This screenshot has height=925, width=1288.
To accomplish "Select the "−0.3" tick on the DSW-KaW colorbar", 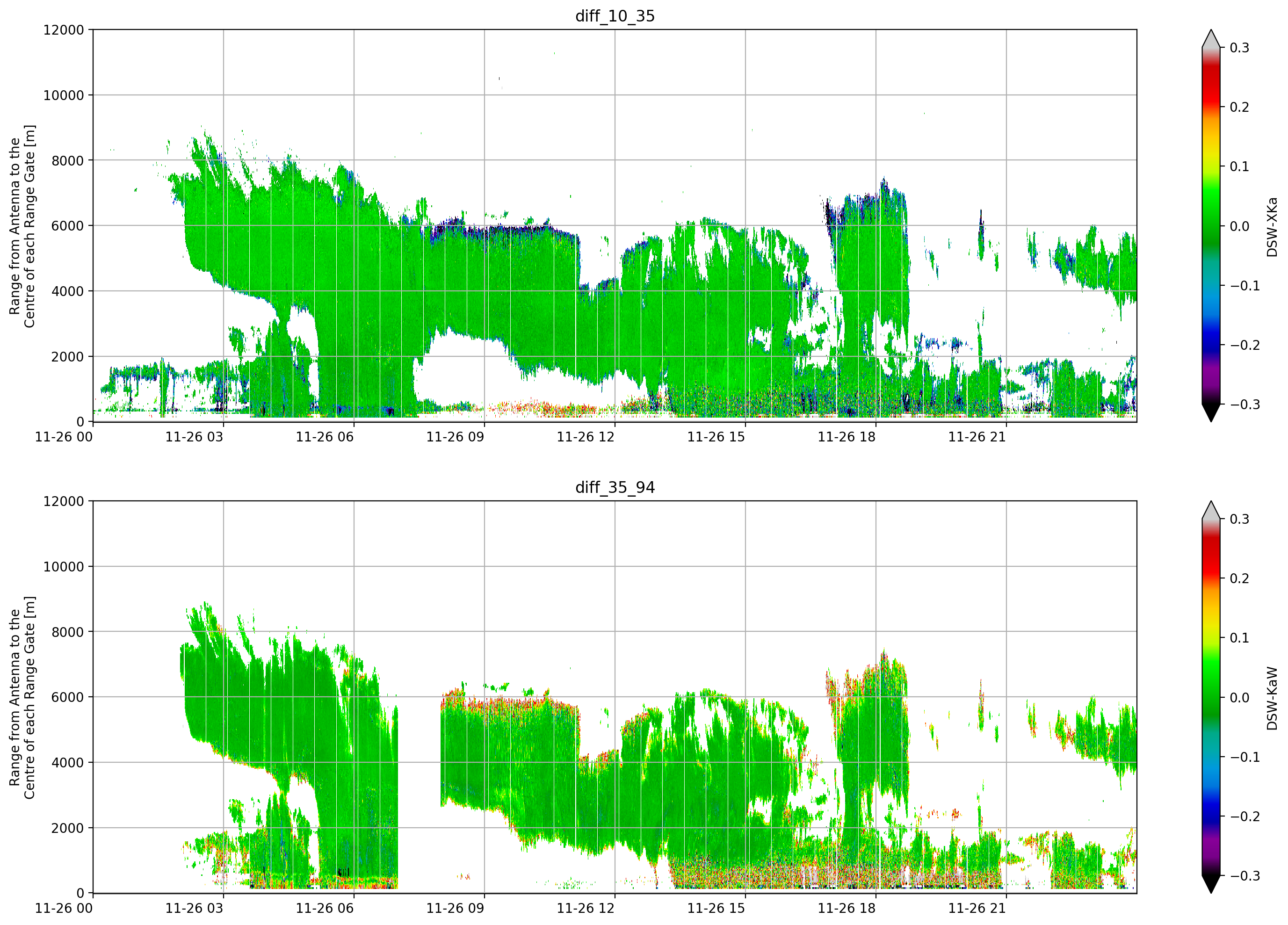I will tap(1245, 875).
